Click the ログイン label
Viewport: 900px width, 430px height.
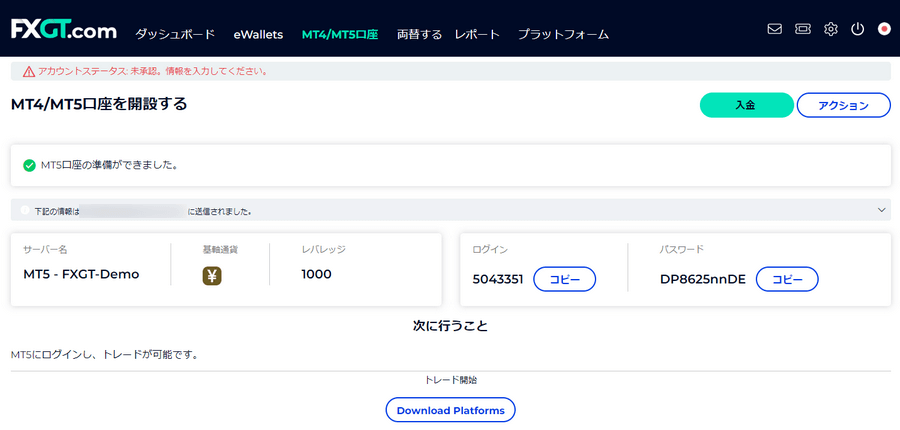[490, 250]
